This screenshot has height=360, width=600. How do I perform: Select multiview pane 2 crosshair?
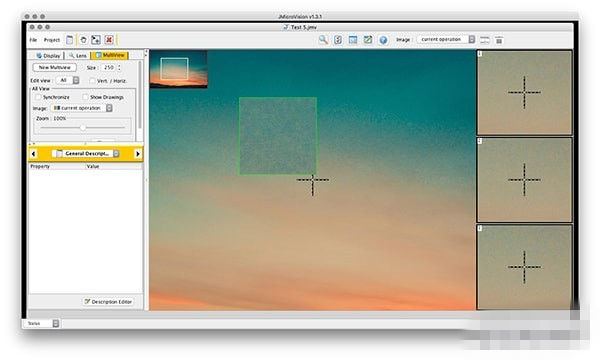(524, 179)
